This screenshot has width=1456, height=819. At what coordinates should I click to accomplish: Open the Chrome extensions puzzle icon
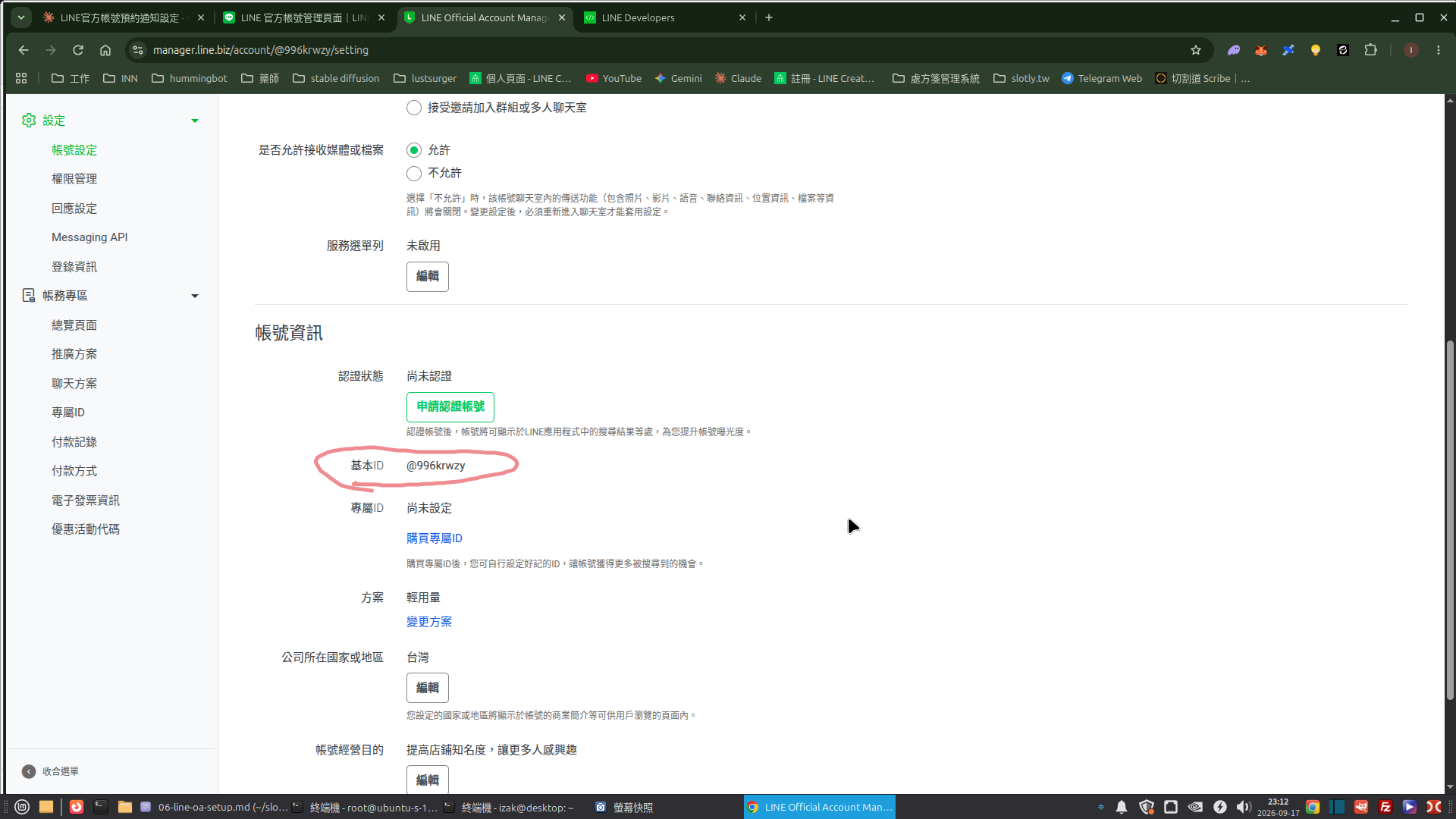coord(1370,50)
